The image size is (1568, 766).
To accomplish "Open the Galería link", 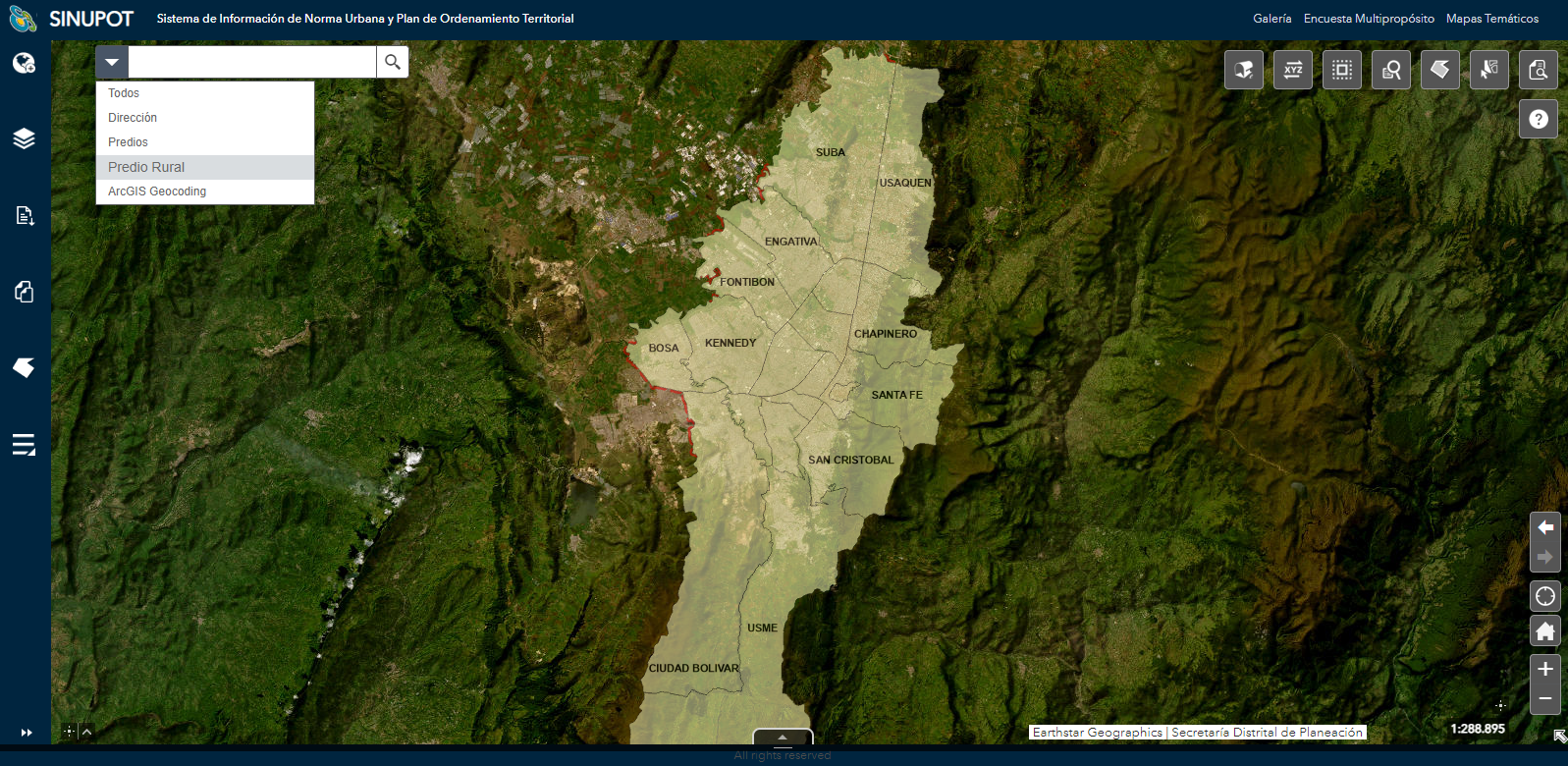I will 1272,19.
